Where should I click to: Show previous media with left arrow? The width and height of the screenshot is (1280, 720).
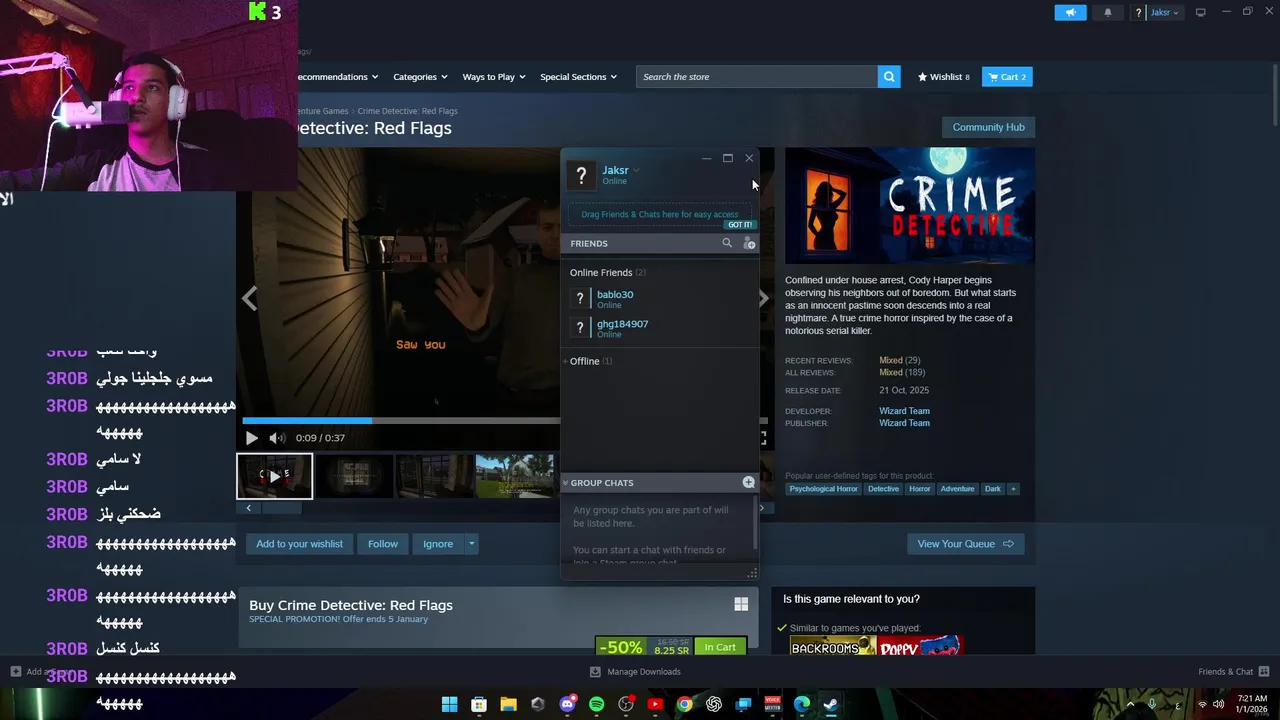pos(249,298)
